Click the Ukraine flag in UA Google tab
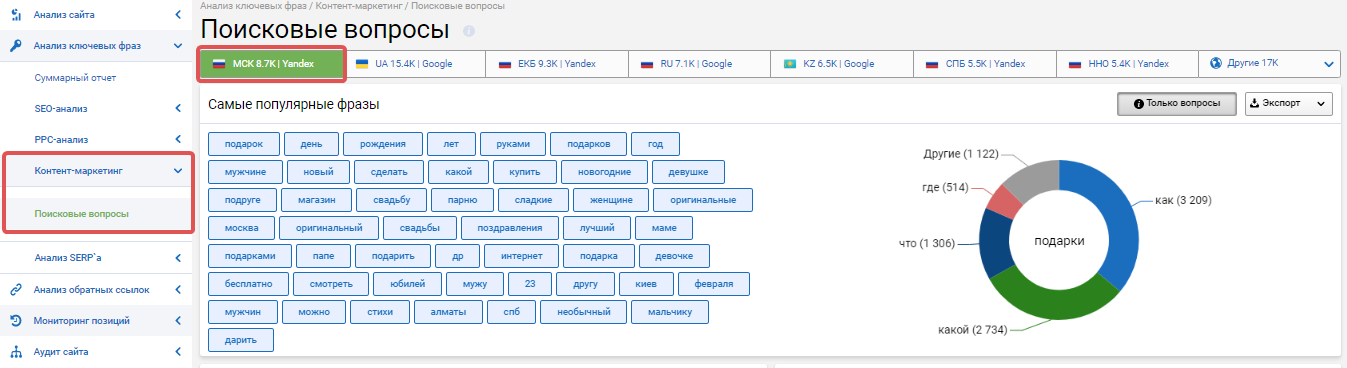The height and width of the screenshot is (368, 1347). [x=361, y=63]
